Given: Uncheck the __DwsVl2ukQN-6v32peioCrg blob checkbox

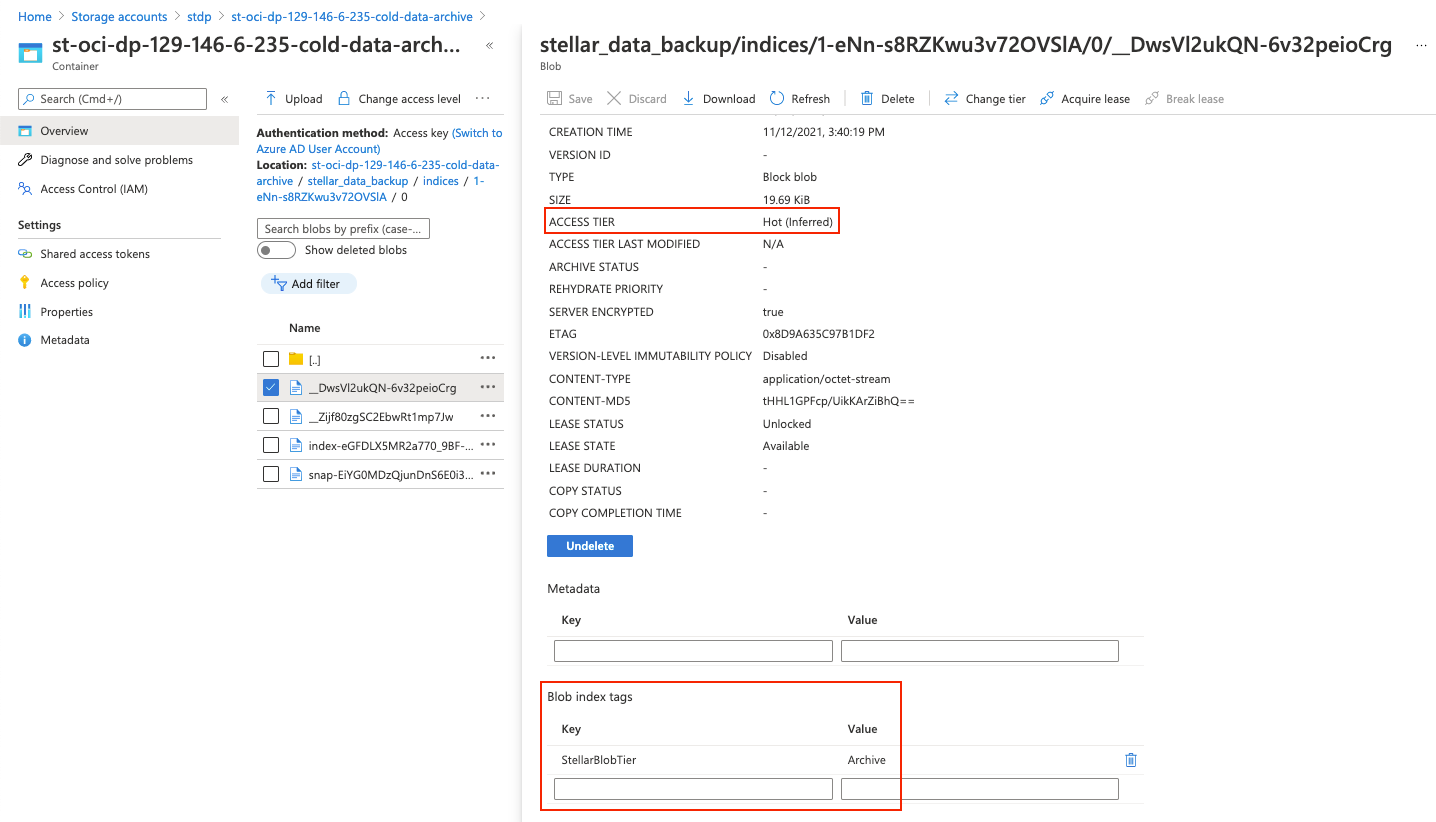Looking at the screenshot, I should (271, 388).
